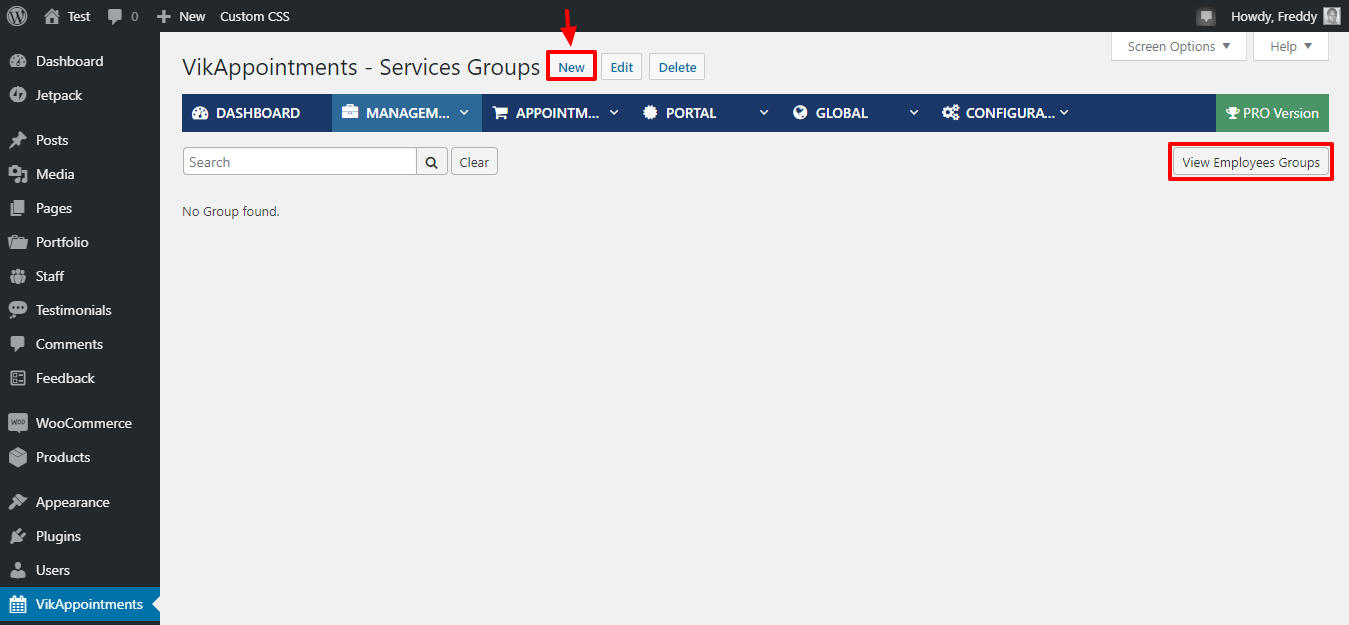Screen dimensions: 1349x625
Task: Expand the CONFIGURATION menu chevron
Action: tap(1064, 113)
